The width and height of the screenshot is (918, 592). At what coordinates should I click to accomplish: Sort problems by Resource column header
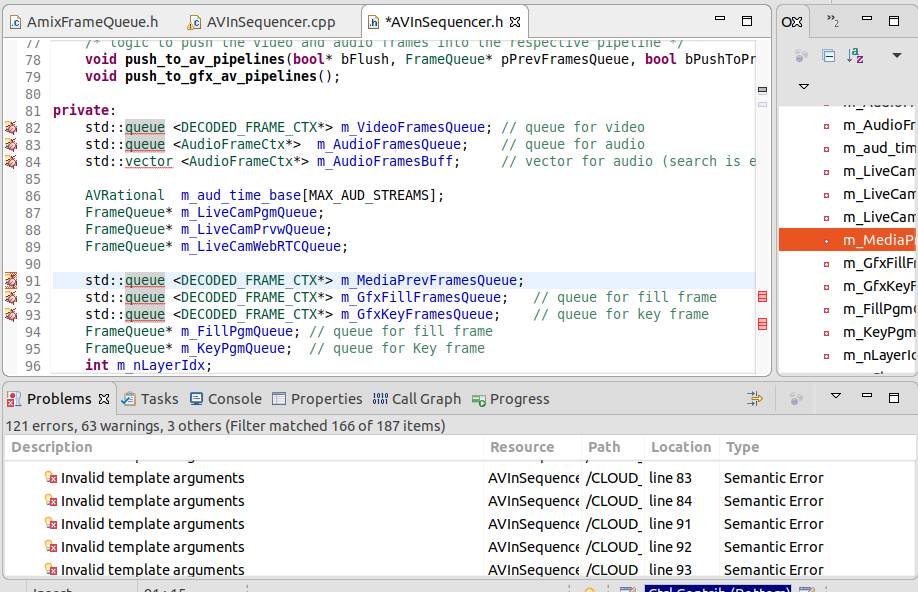[533, 447]
